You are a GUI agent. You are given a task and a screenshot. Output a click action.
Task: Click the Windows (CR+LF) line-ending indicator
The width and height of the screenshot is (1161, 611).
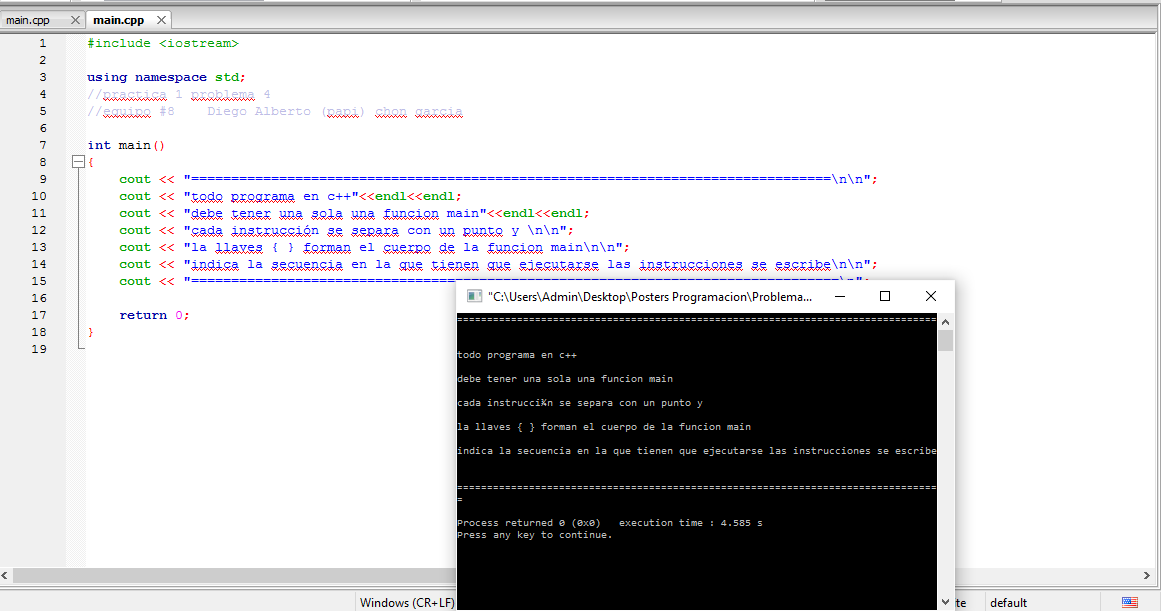[x=406, y=602]
